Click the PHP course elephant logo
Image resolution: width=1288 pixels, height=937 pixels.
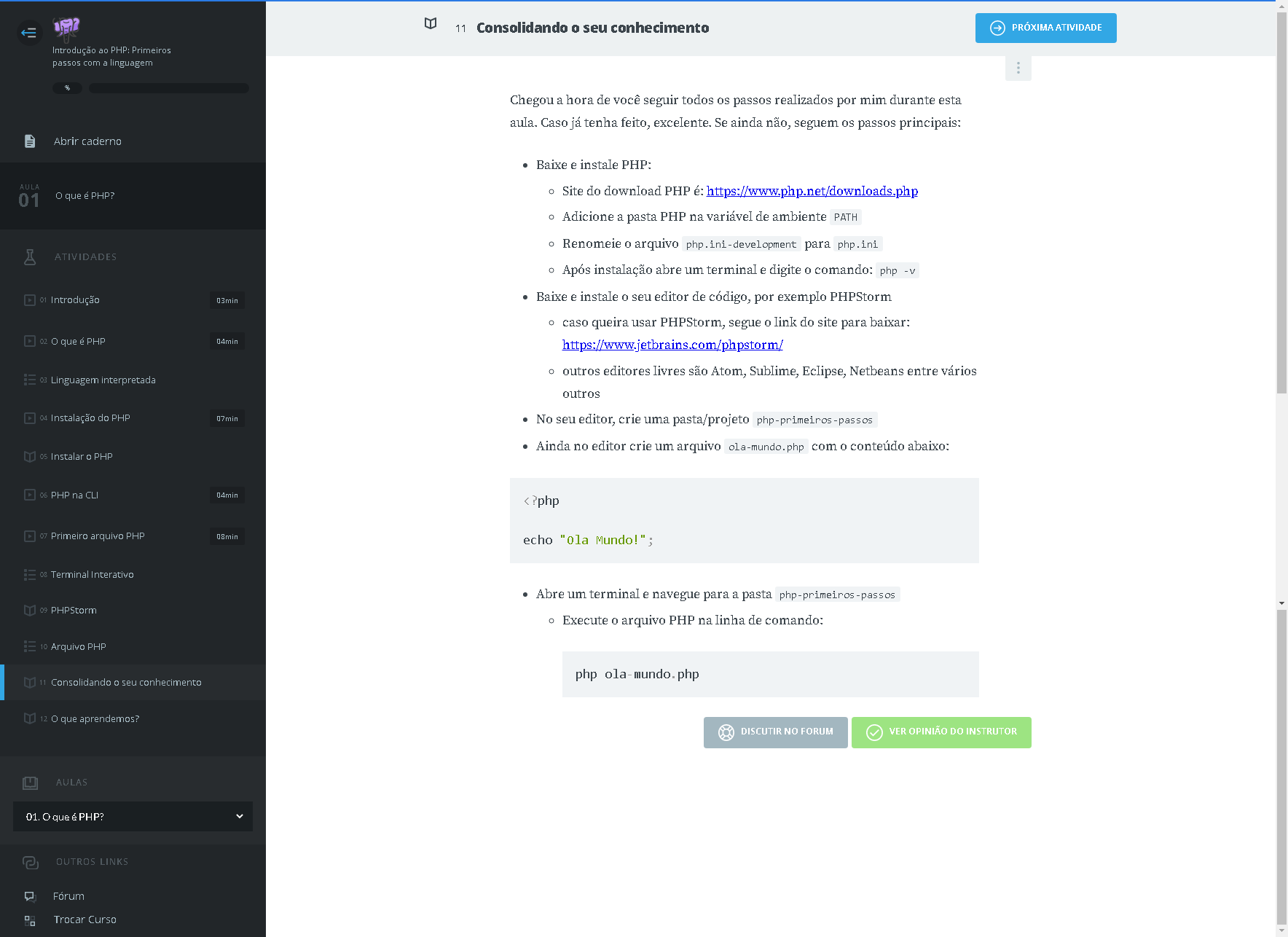66,28
